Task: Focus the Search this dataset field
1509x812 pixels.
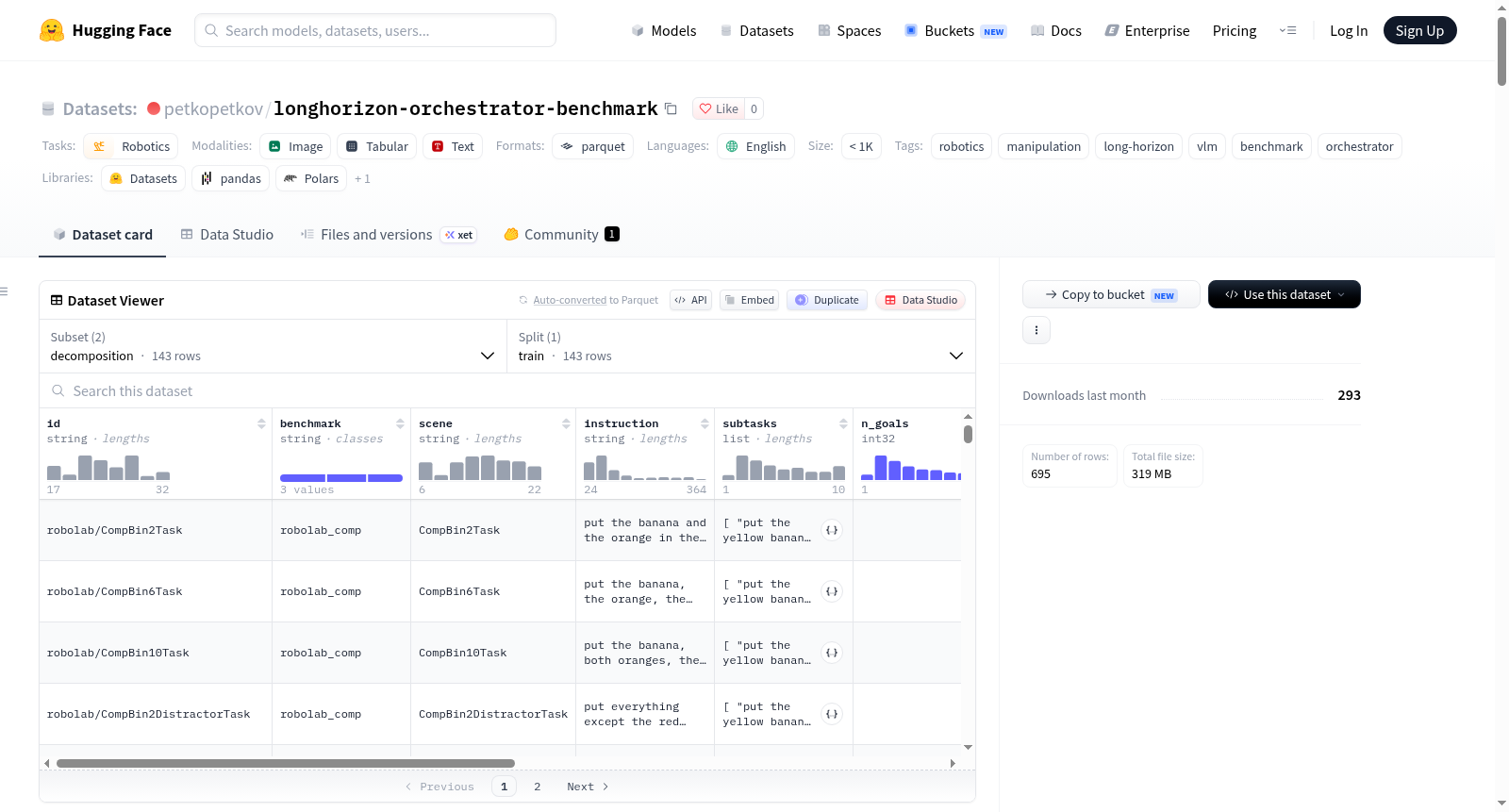Action: tap(507, 390)
